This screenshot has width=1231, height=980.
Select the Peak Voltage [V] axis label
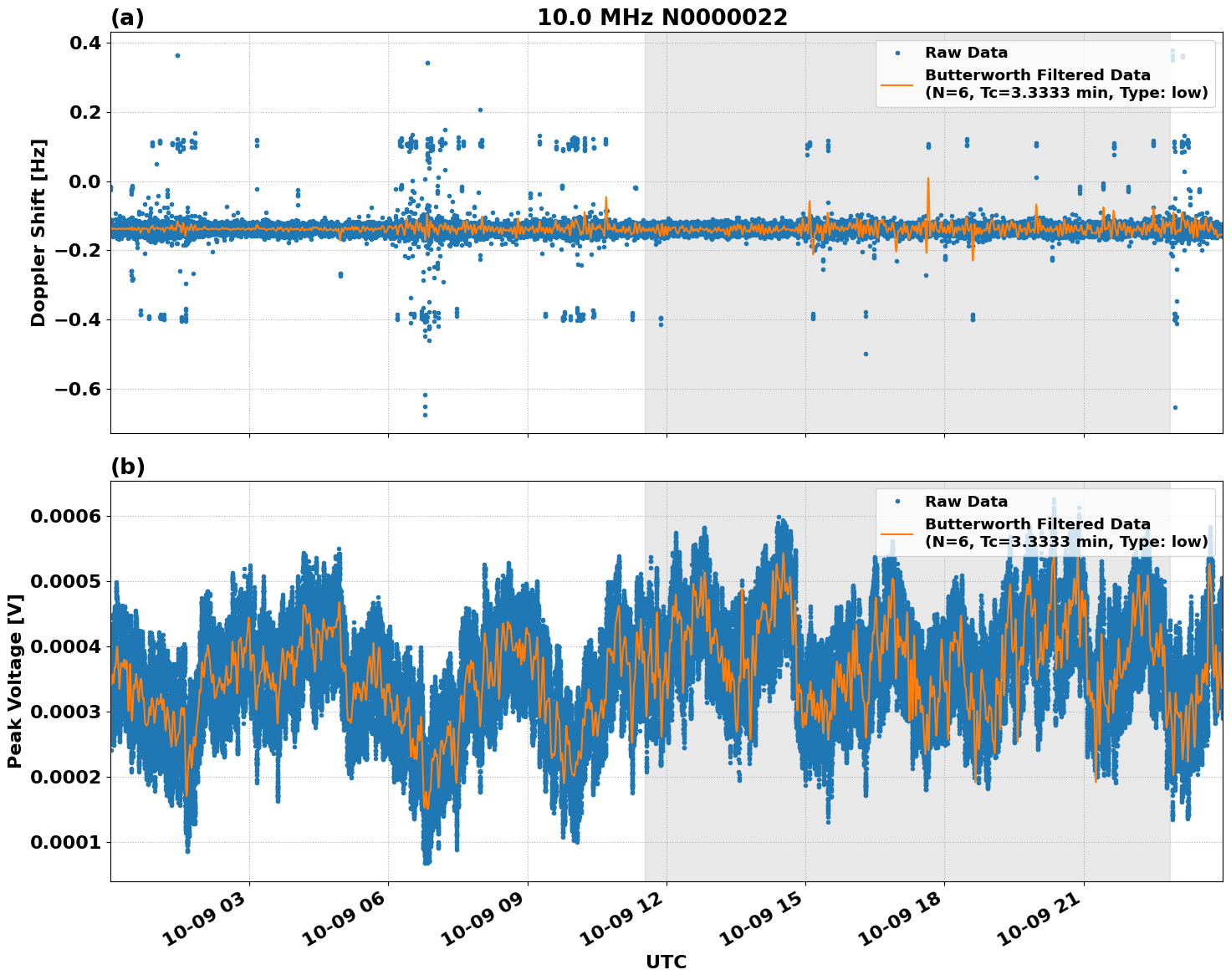(x=14, y=681)
